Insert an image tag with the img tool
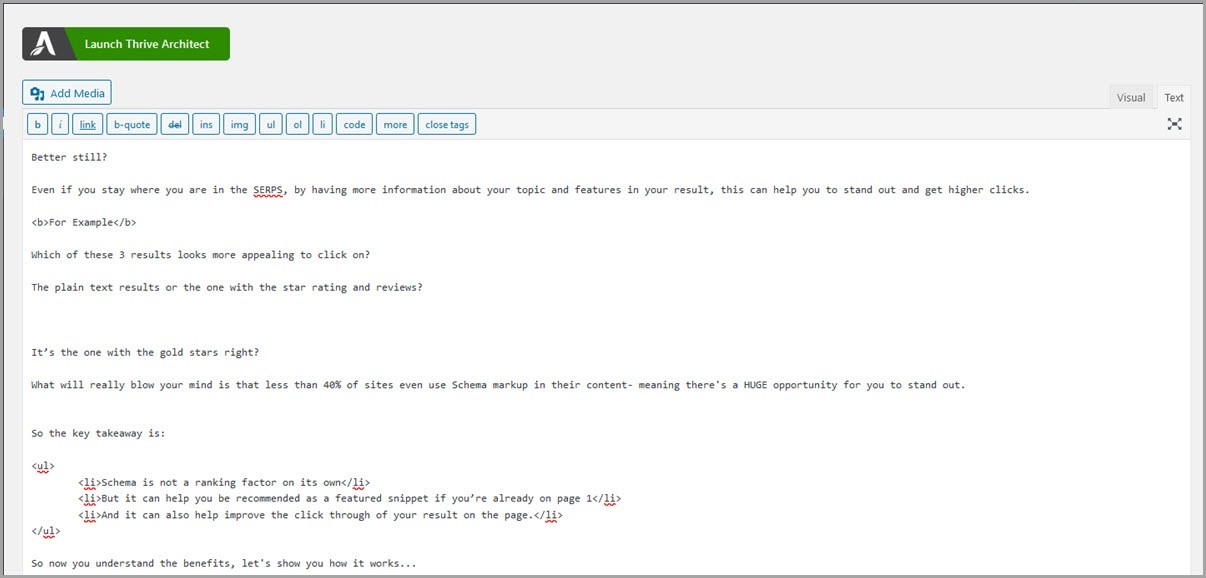 coord(239,124)
